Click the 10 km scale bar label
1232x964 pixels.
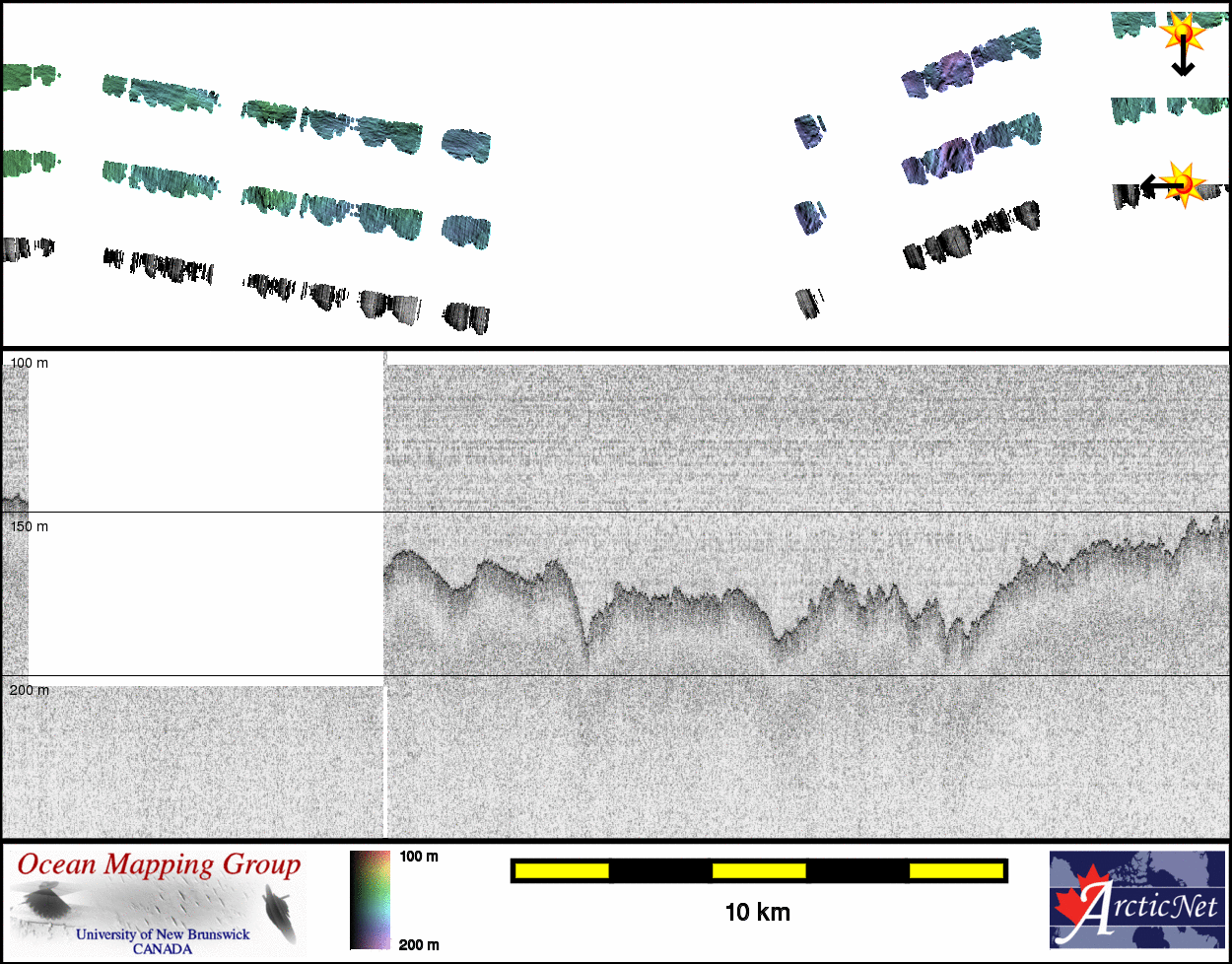click(757, 913)
